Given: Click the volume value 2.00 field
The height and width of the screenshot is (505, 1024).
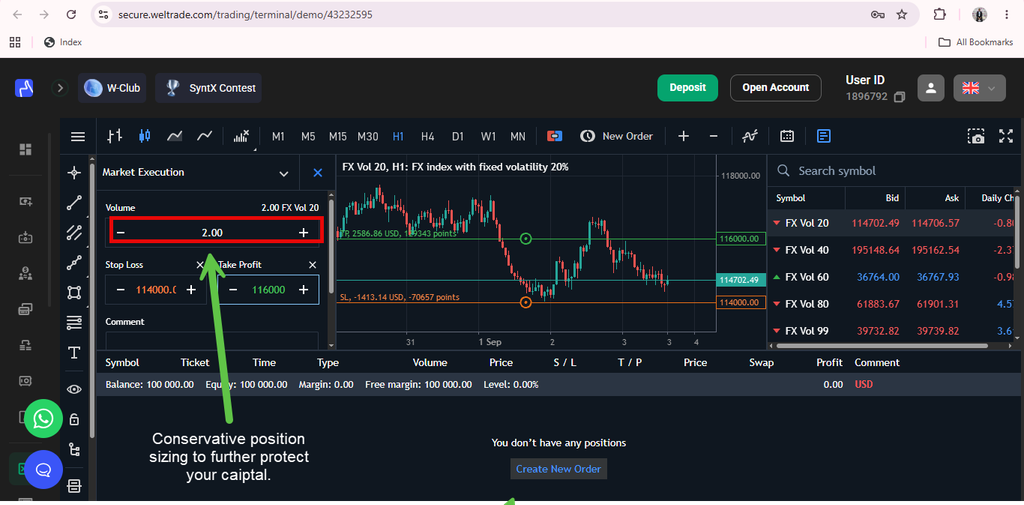Looking at the screenshot, I should [x=212, y=233].
